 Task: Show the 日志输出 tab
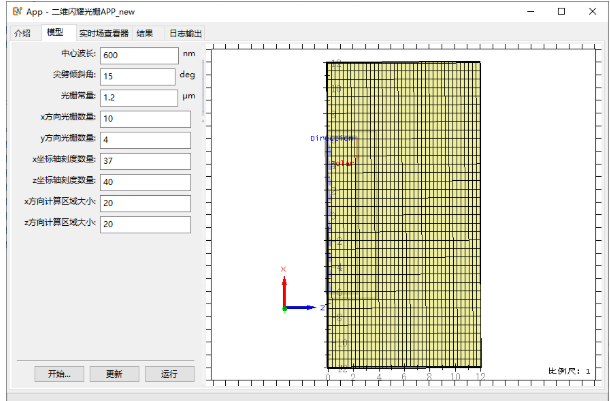(185, 33)
